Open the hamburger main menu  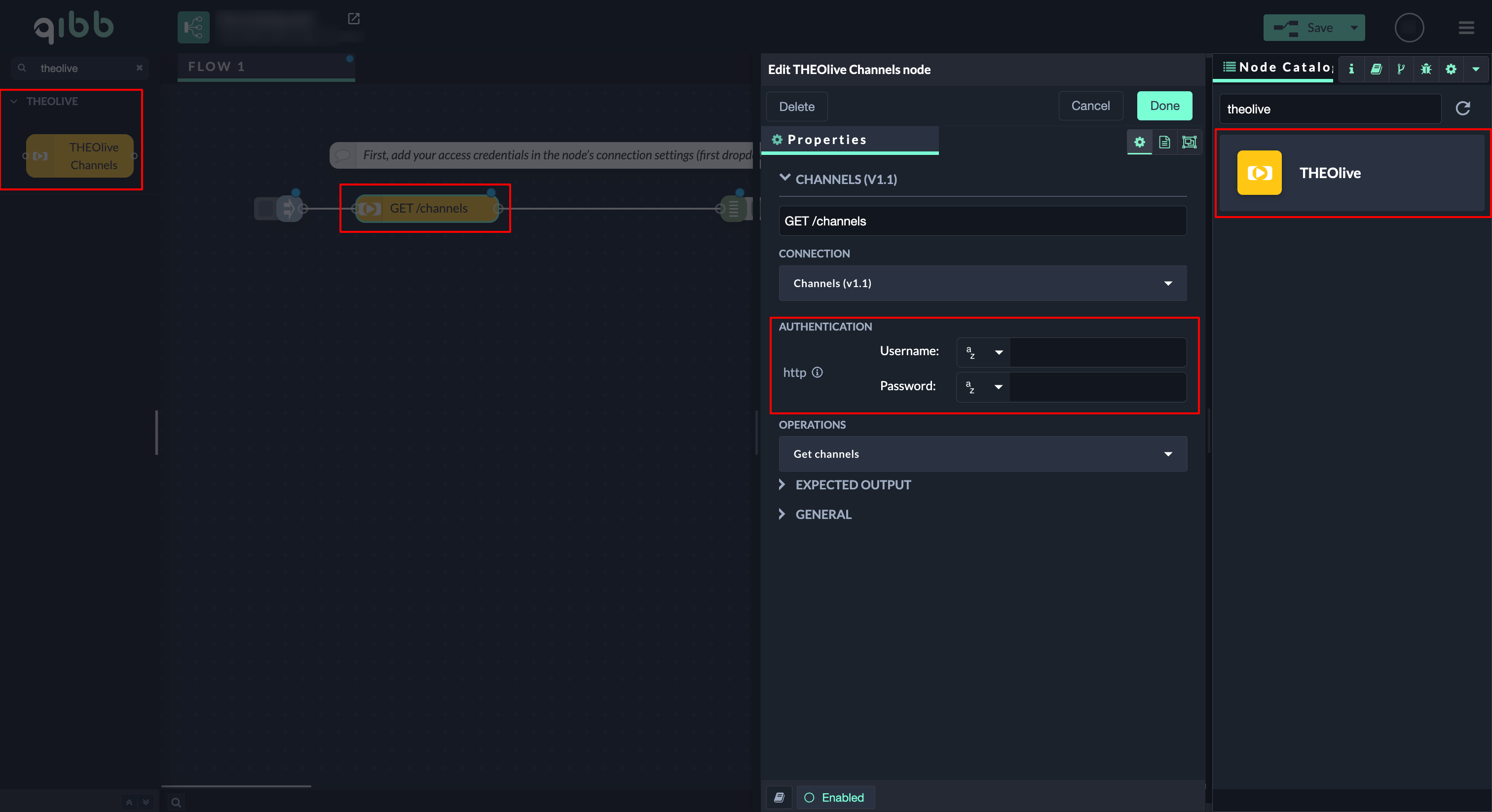pos(1466,28)
